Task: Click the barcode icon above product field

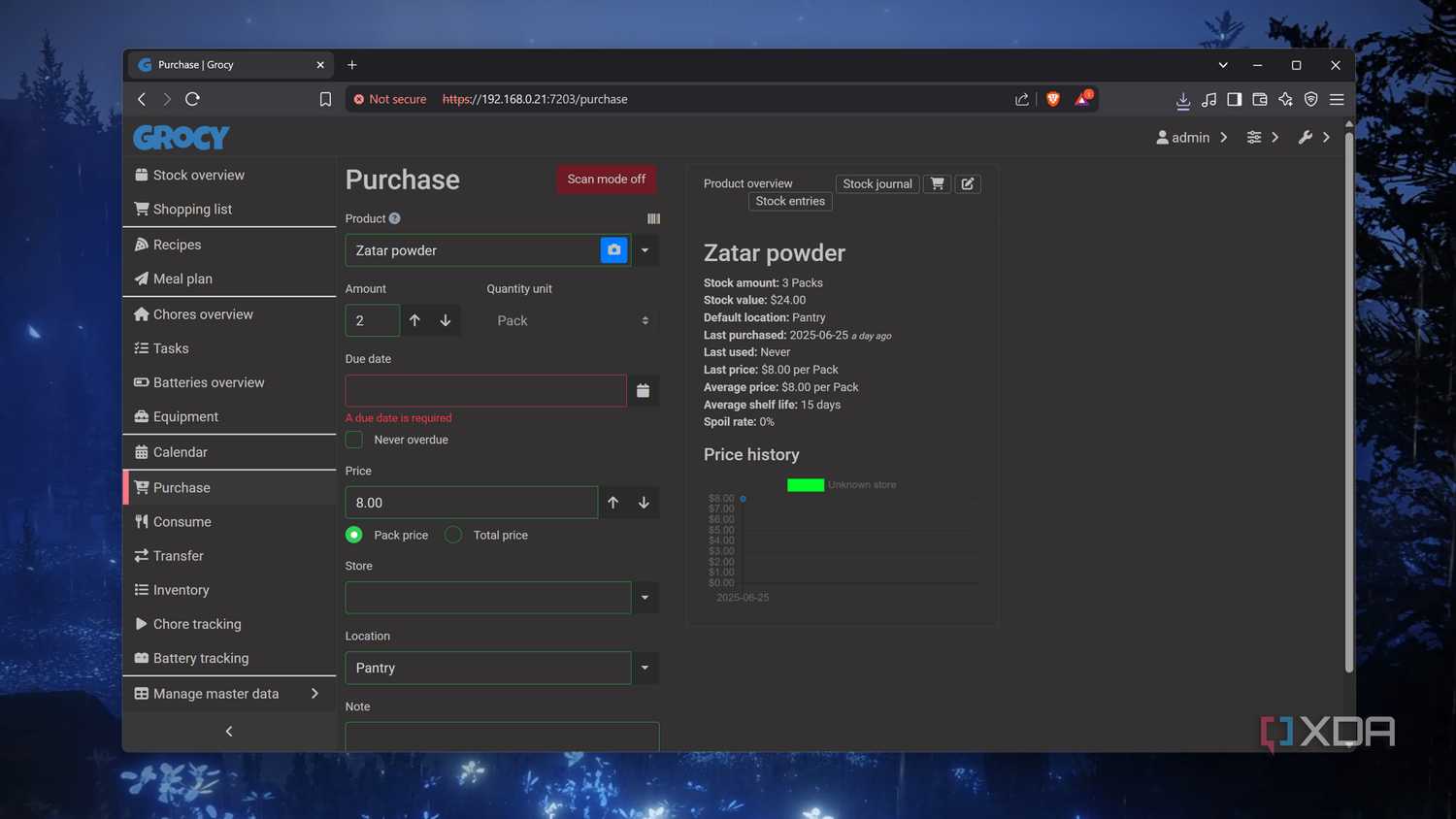Action: 653,218
